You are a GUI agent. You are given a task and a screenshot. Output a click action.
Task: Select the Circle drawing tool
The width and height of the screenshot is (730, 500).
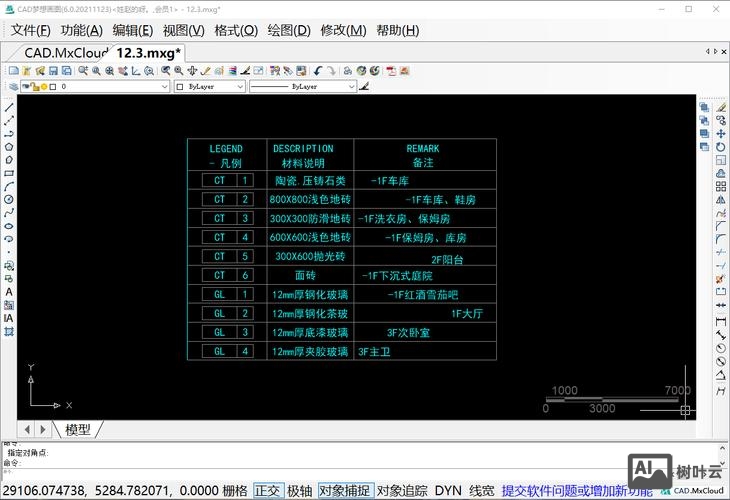tap(9, 199)
